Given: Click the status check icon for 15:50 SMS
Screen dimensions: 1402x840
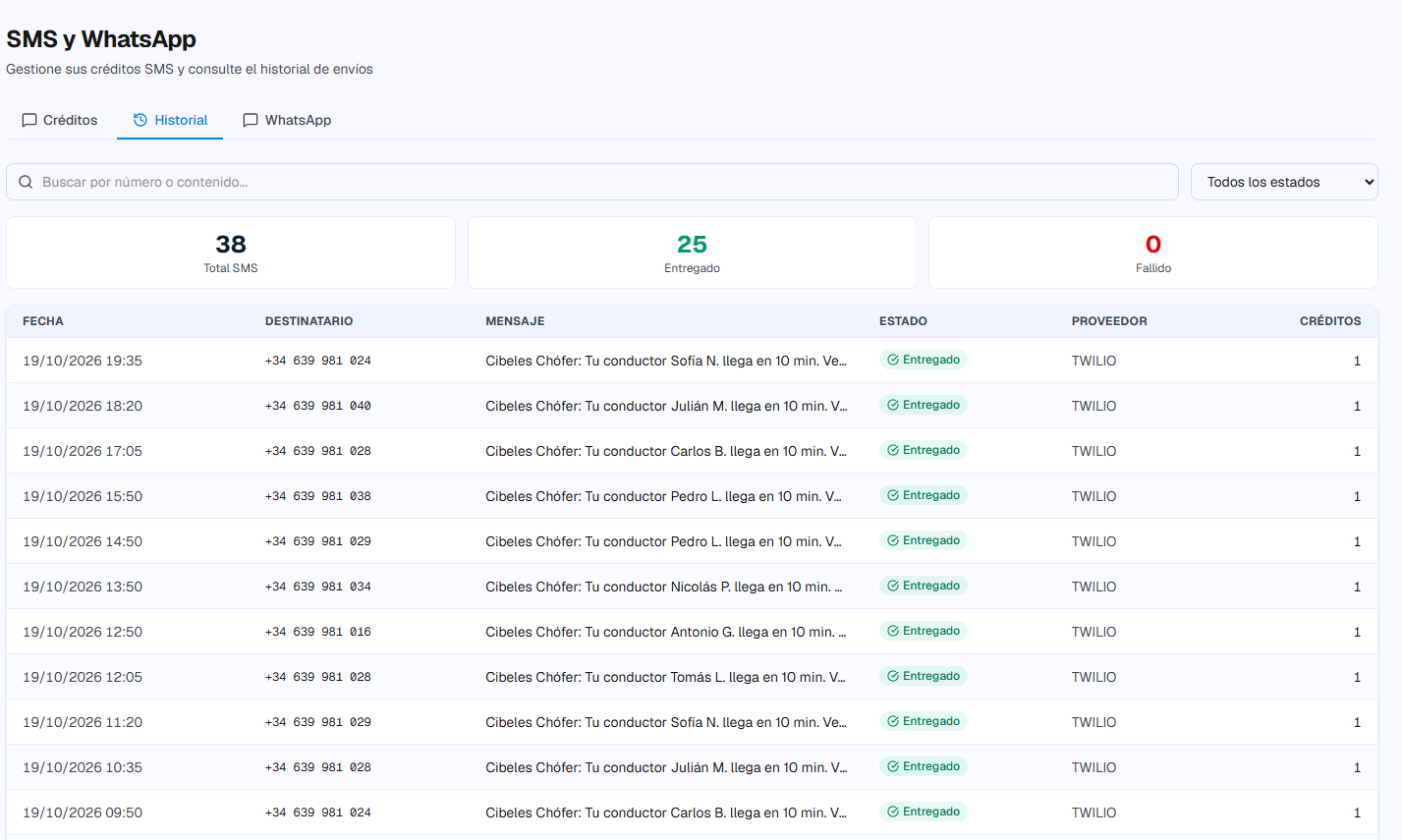Looking at the screenshot, I should point(893,495).
